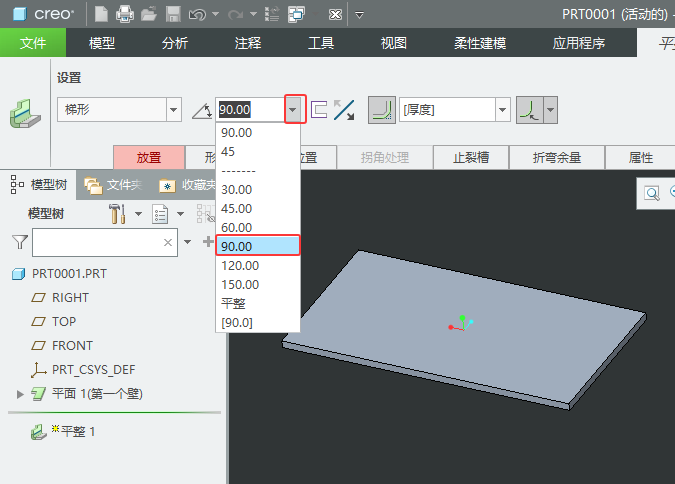Viewport: 675px width, 484px height.
Task: Switch to the 工具 ribbon tab
Action: tap(321, 43)
